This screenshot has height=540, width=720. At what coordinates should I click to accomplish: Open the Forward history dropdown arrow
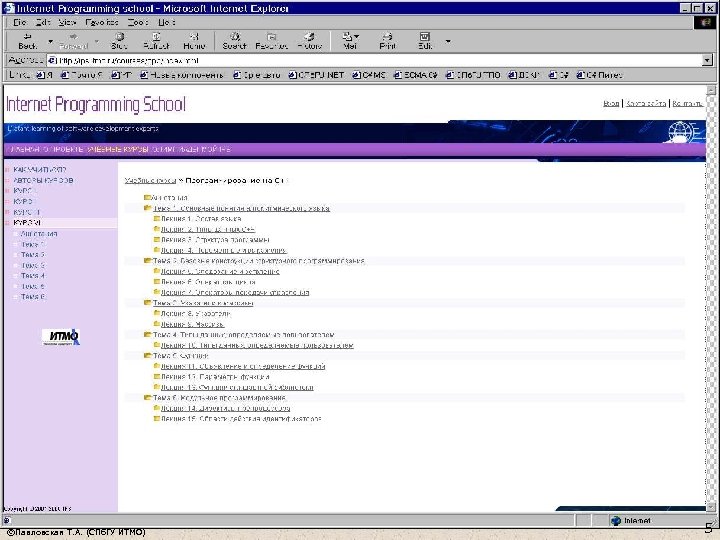click(x=96, y=41)
